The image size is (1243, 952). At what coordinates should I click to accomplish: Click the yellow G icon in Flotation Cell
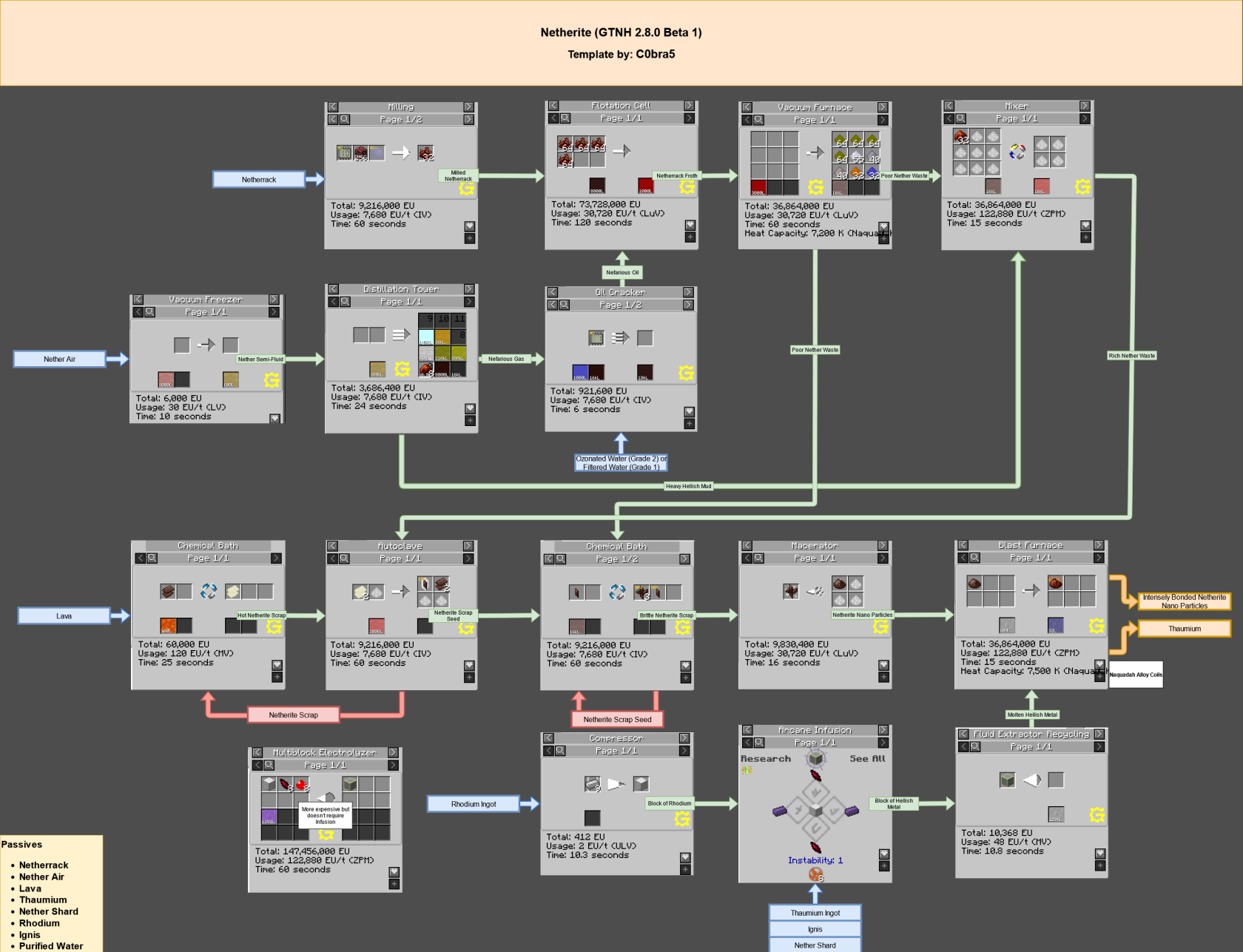(x=687, y=187)
